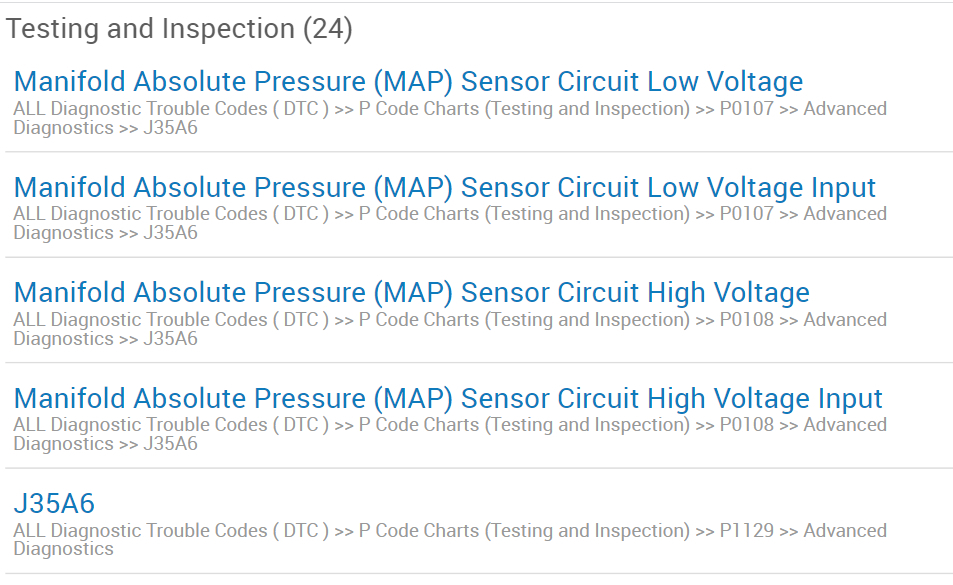Image resolution: width=953 pixels, height=585 pixels.
Task: Open the MAP Sensor Circuit Low Voltage link without Input
Action: [408, 82]
